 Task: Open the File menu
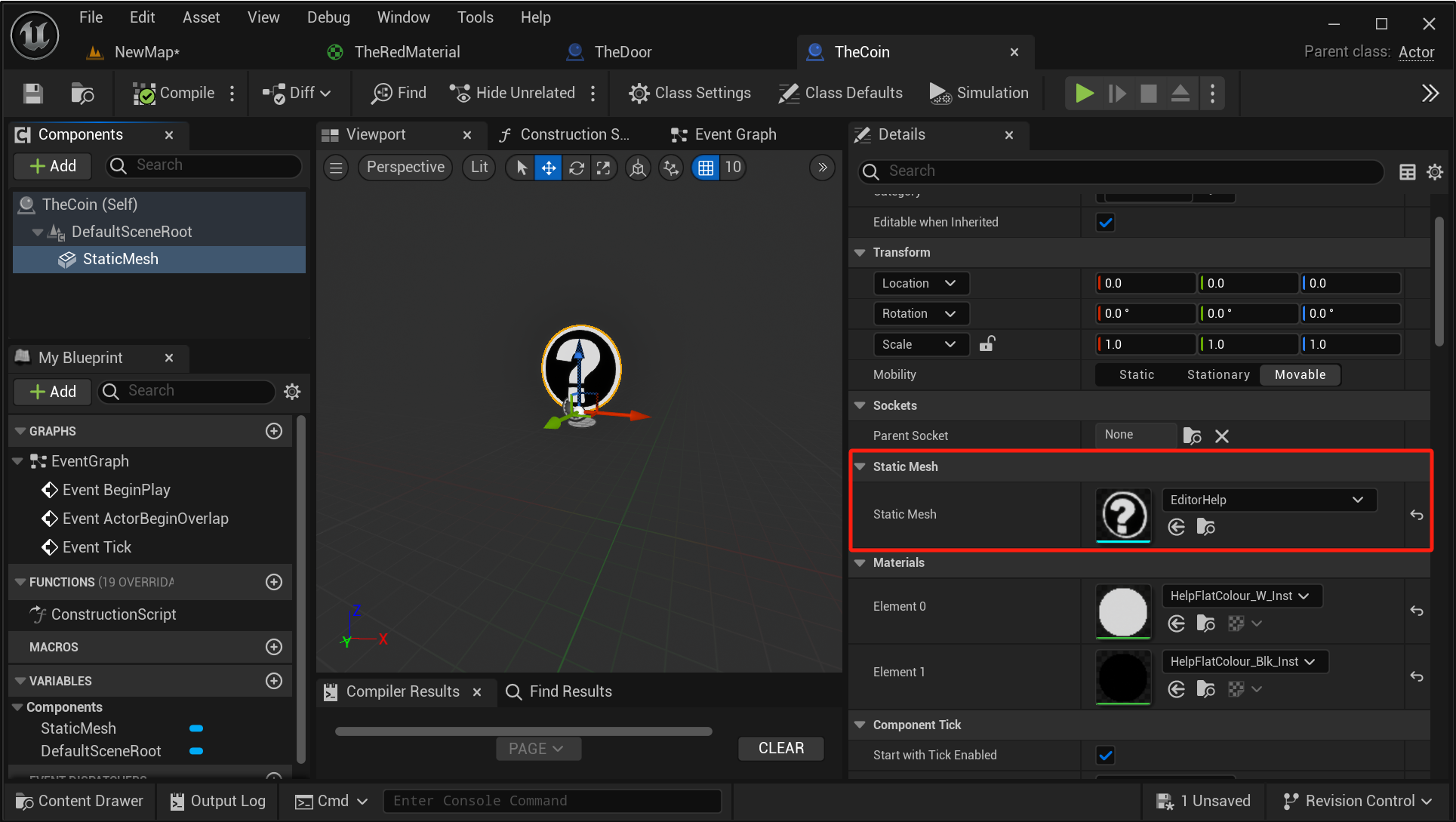click(x=91, y=17)
